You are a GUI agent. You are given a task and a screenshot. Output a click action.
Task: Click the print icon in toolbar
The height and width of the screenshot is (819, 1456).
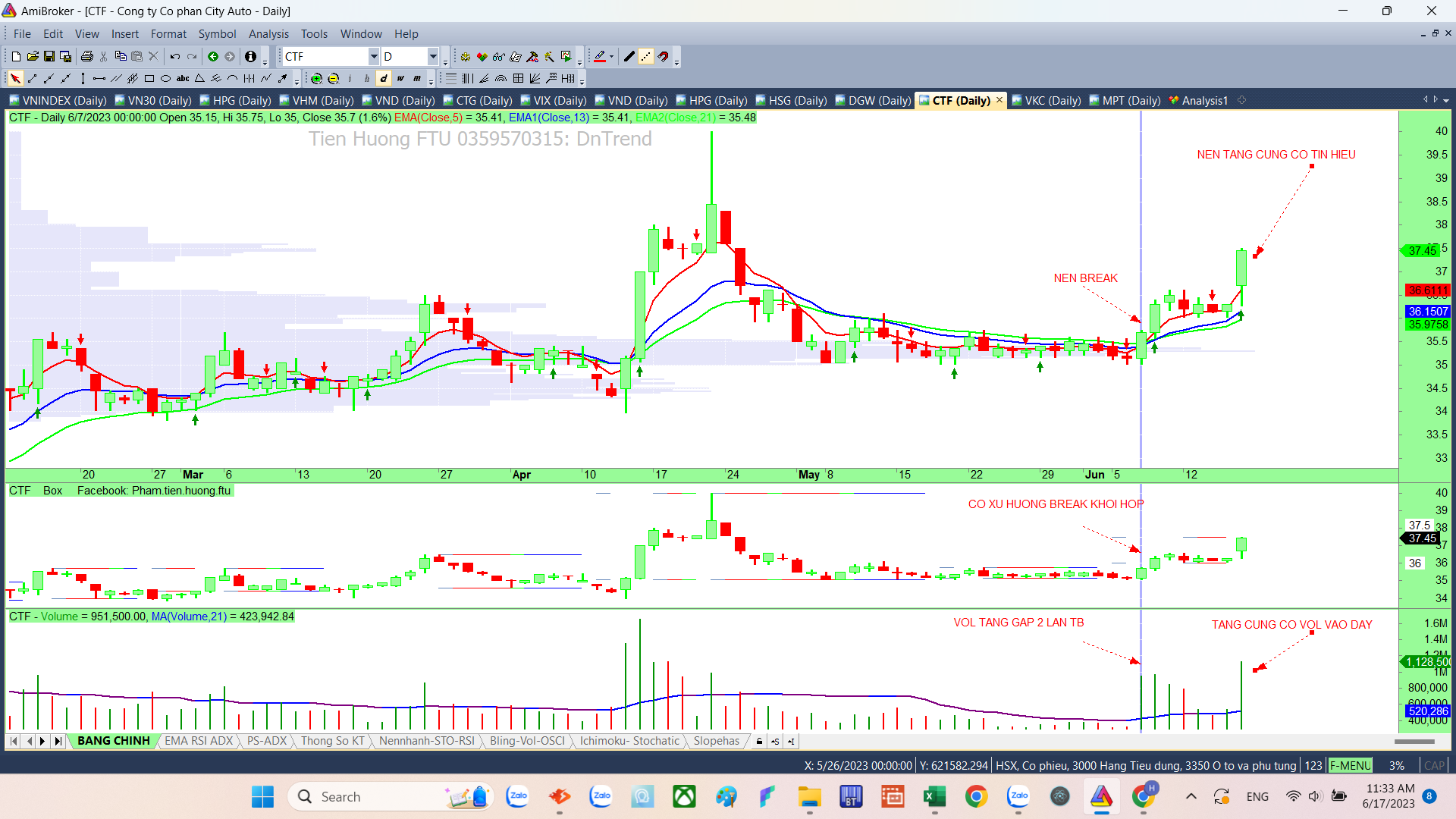pos(86,56)
